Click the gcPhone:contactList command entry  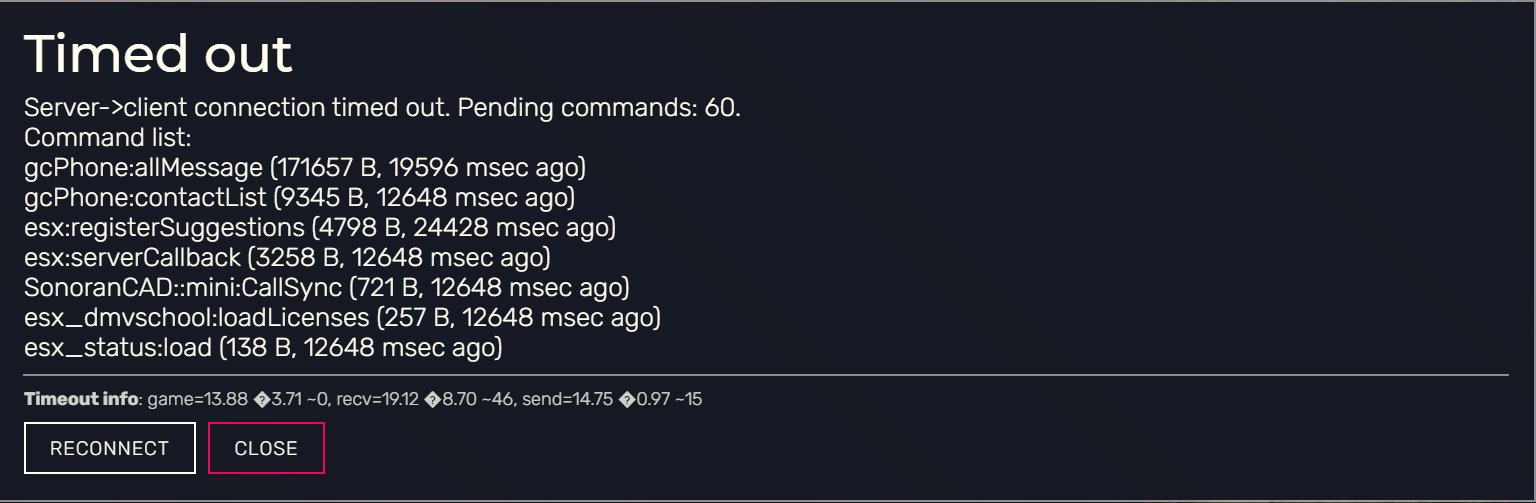pos(299,197)
